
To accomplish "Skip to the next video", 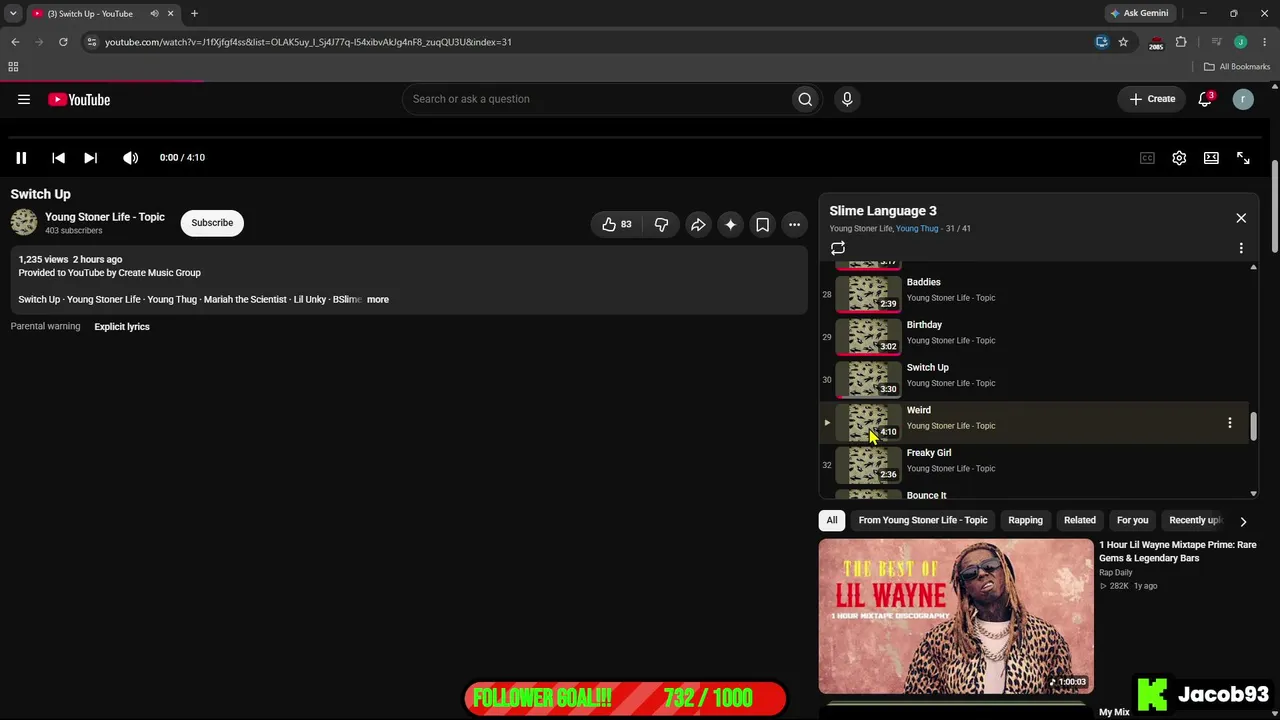I will coord(90,158).
